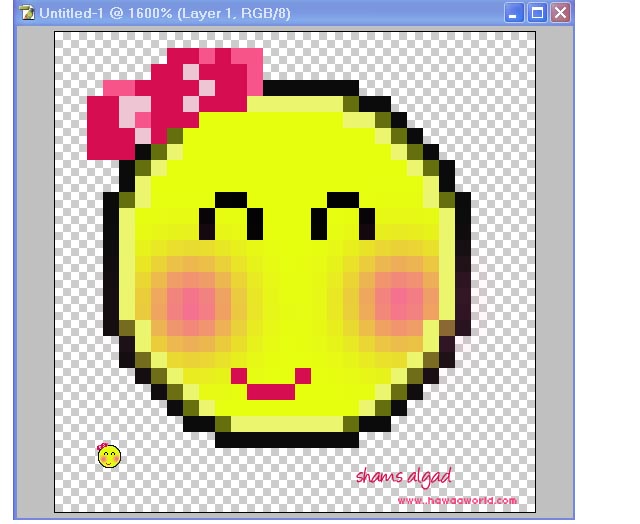Click the black outline at bottom of face
The width and height of the screenshot is (640, 524).
[287, 439]
